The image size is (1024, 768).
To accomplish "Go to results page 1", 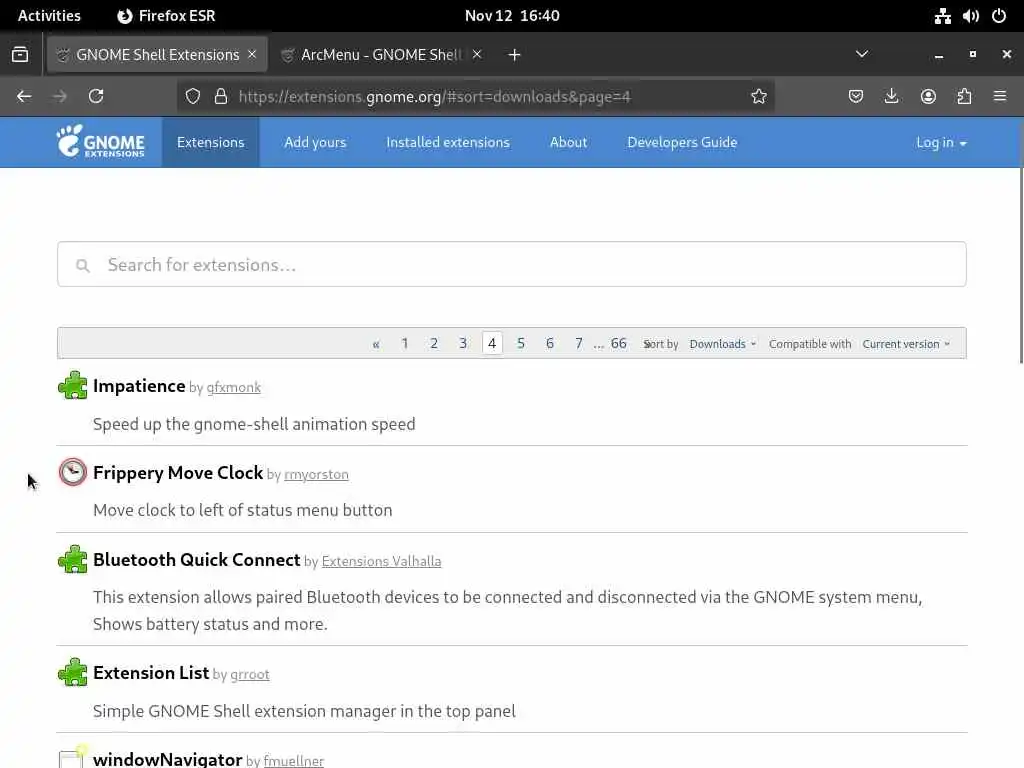I will point(405,344).
